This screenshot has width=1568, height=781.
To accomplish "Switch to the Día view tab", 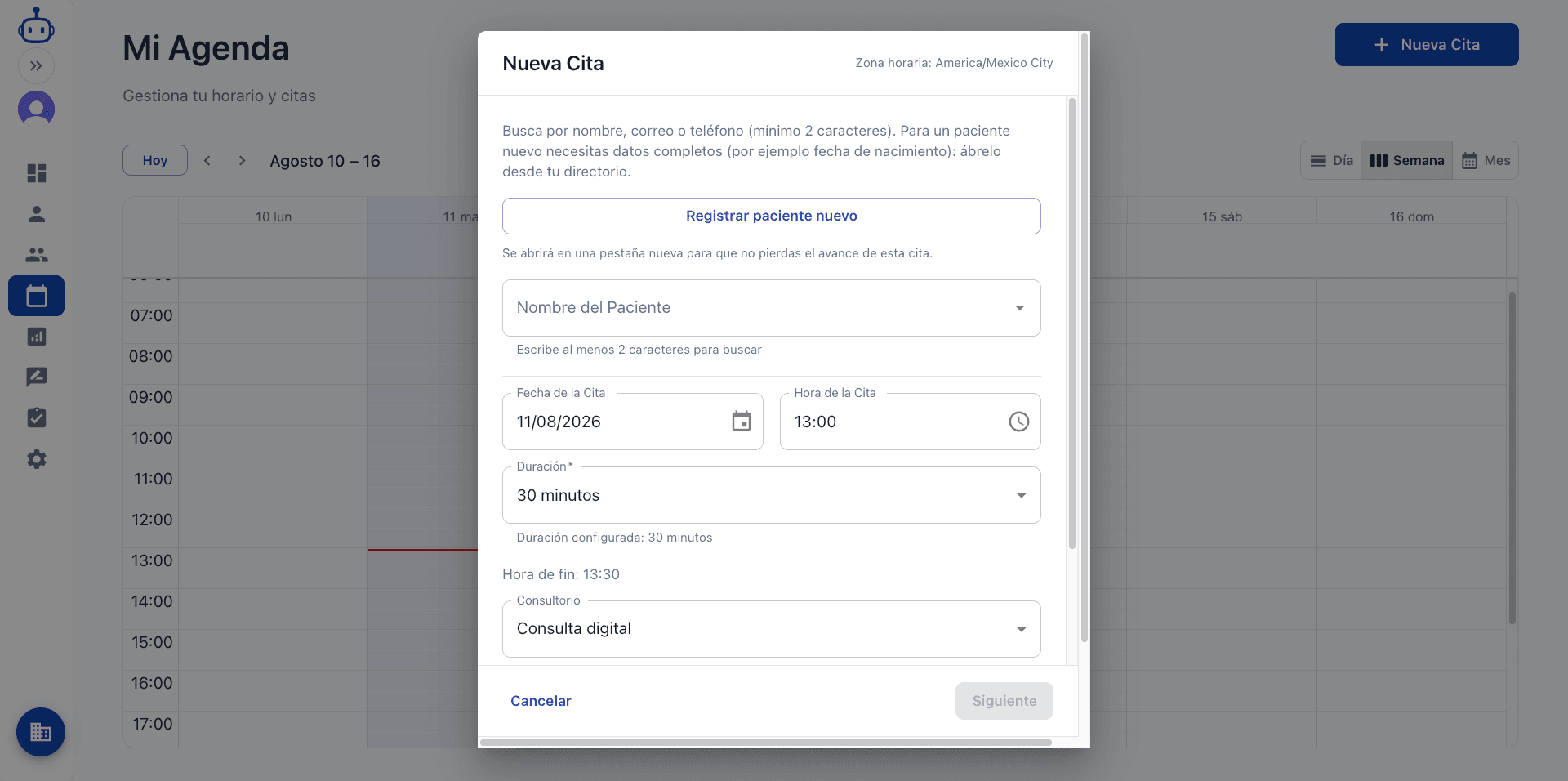I will tap(1331, 161).
